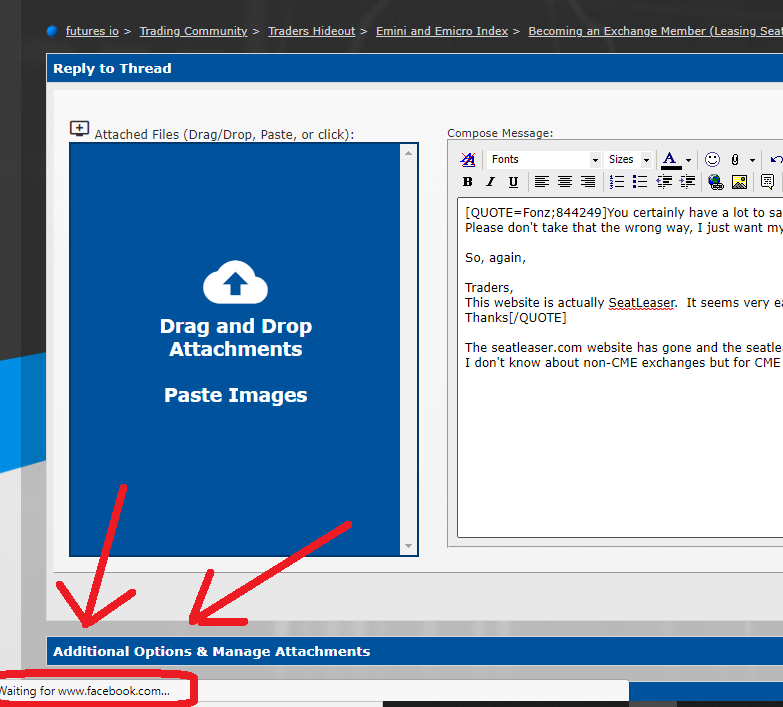783x707 pixels.
Task: Click the attachments list scroll up arrow
Action: (408, 153)
